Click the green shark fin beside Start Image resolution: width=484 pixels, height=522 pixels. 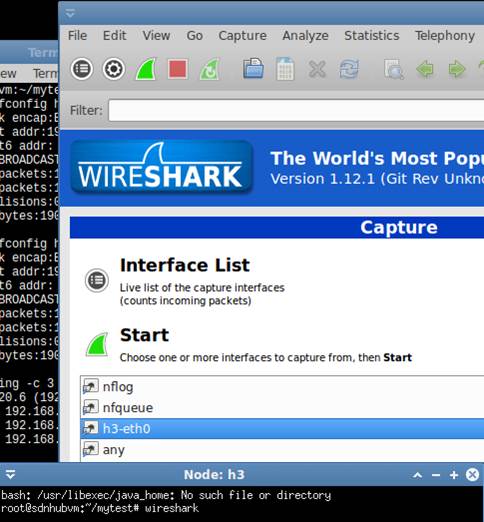point(97,344)
